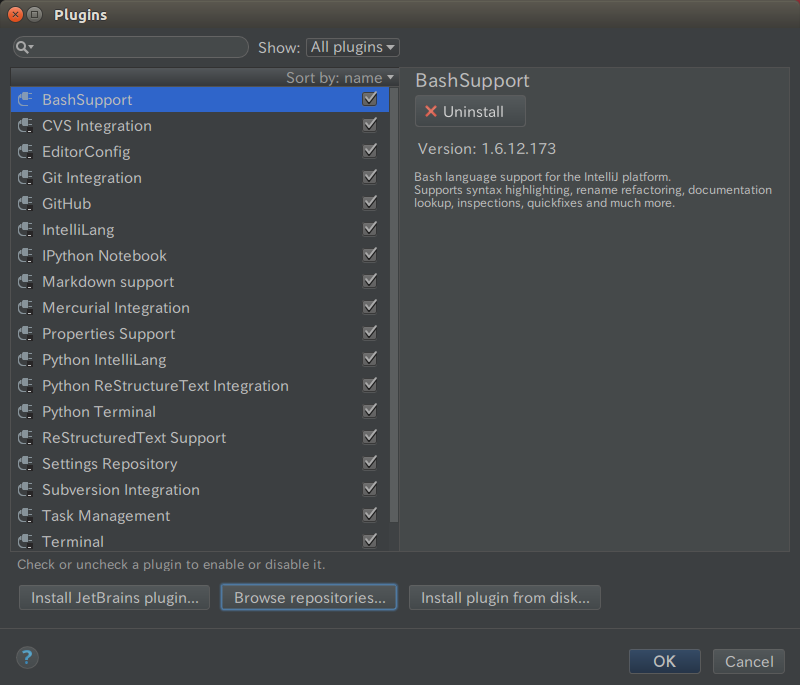Select Python IntelliLang in the list
This screenshot has width=800, height=685.
200,360
